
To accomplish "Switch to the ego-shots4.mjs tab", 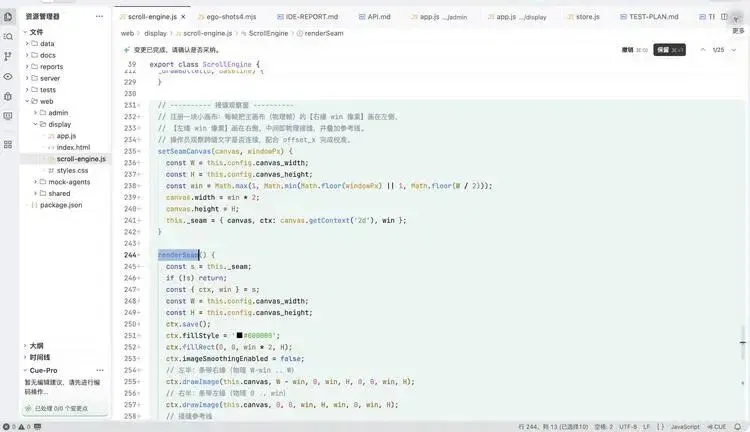I will 227,17.
